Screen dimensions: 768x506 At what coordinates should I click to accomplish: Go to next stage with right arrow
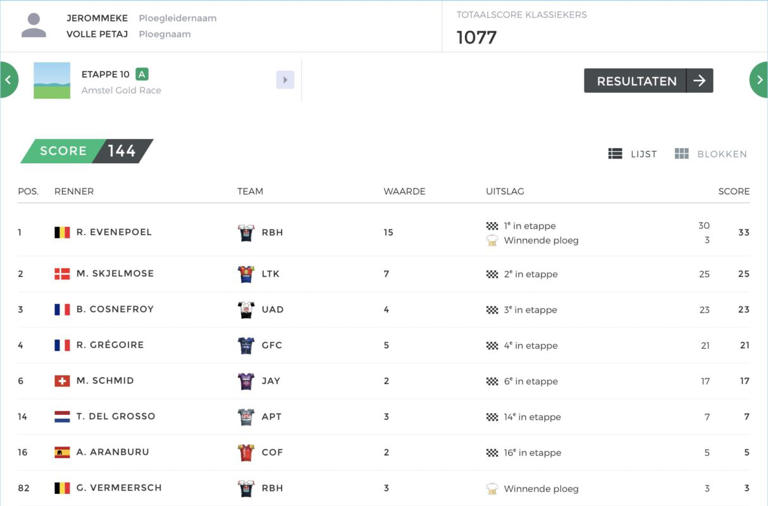pyautogui.click(x=760, y=80)
